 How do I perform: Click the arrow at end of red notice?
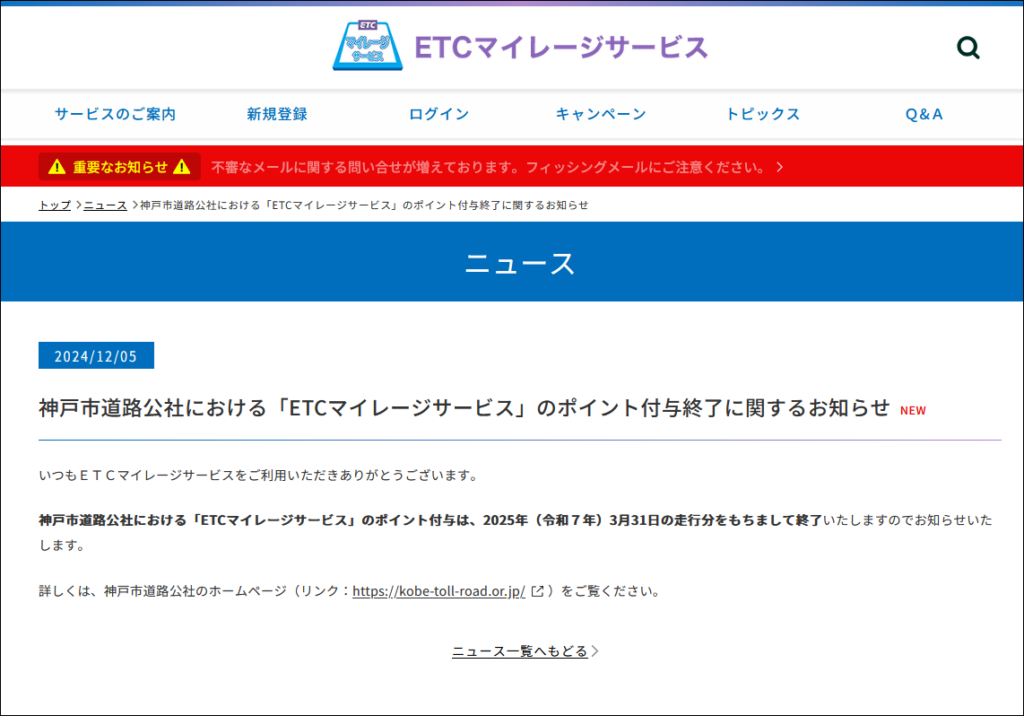(x=780, y=167)
